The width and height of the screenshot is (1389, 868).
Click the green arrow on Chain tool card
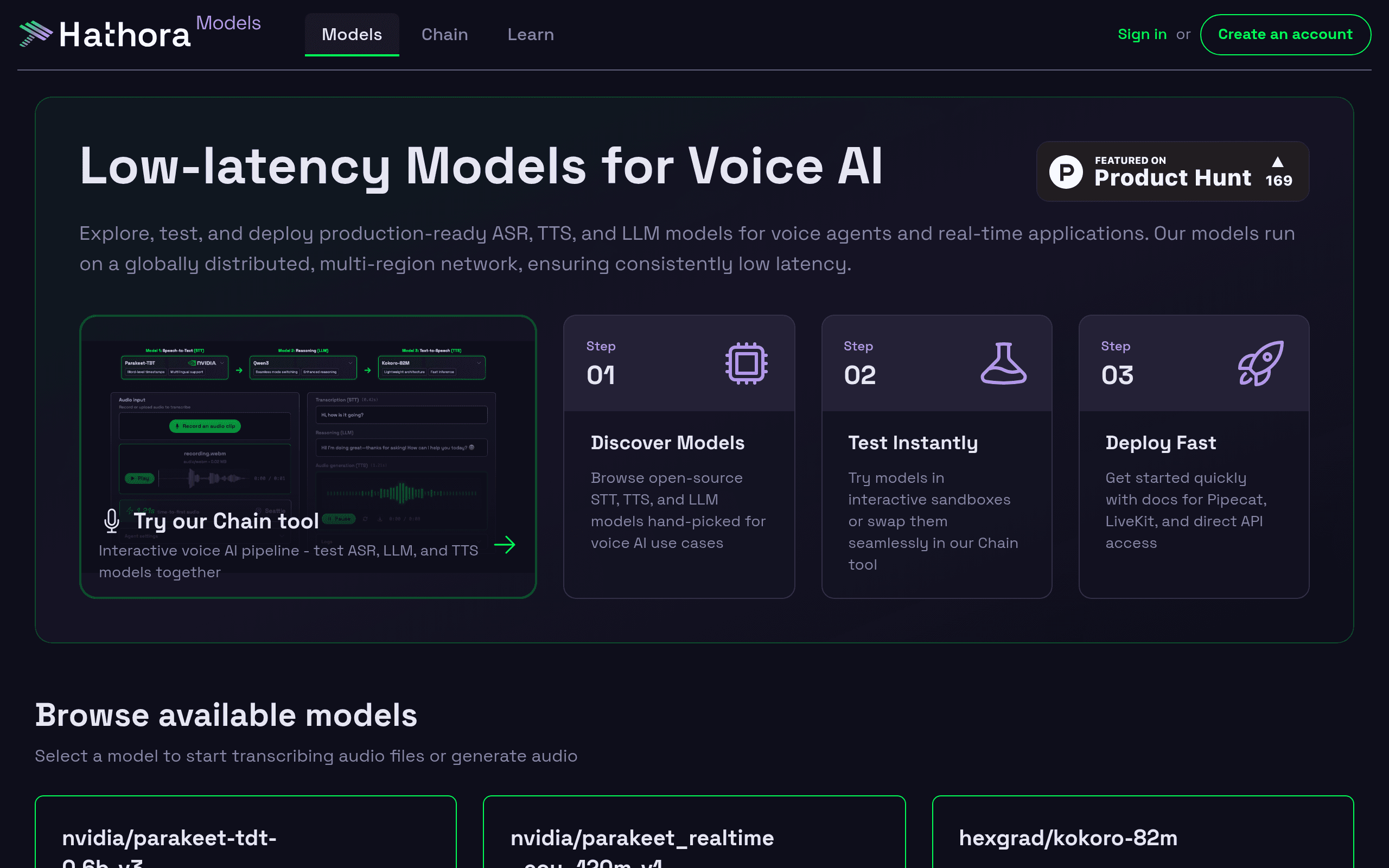[x=505, y=545]
